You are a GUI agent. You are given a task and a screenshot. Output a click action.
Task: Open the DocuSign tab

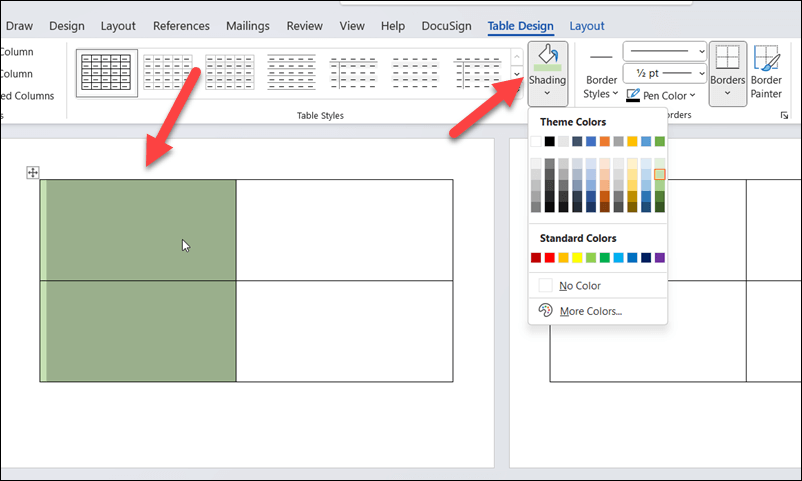pos(447,26)
